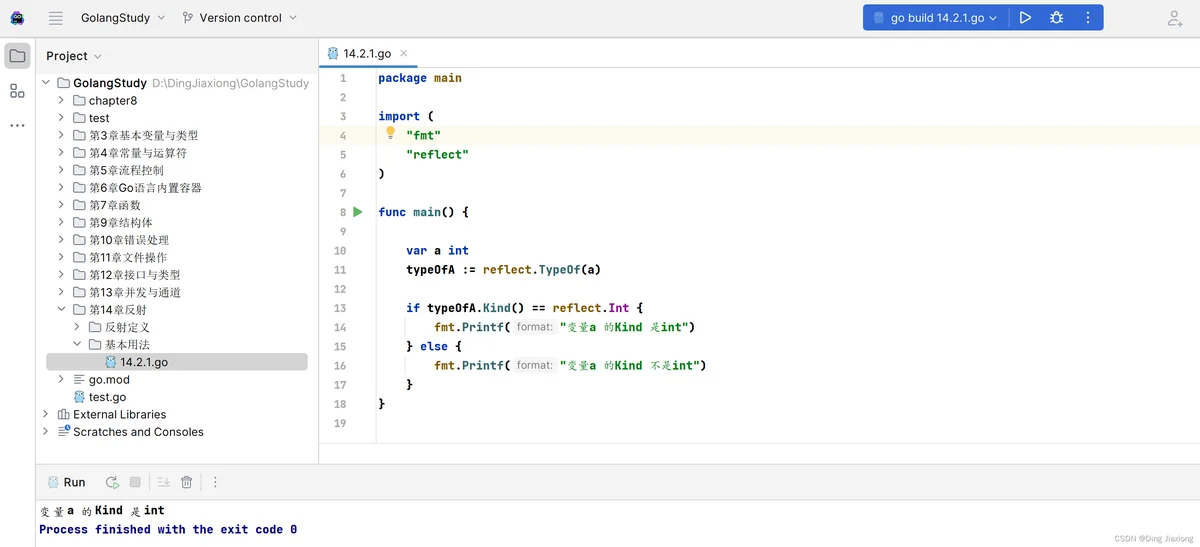Select the 14.2.1.go file in tree
The height and width of the screenshot is (547, 1200).
(176, 362)
